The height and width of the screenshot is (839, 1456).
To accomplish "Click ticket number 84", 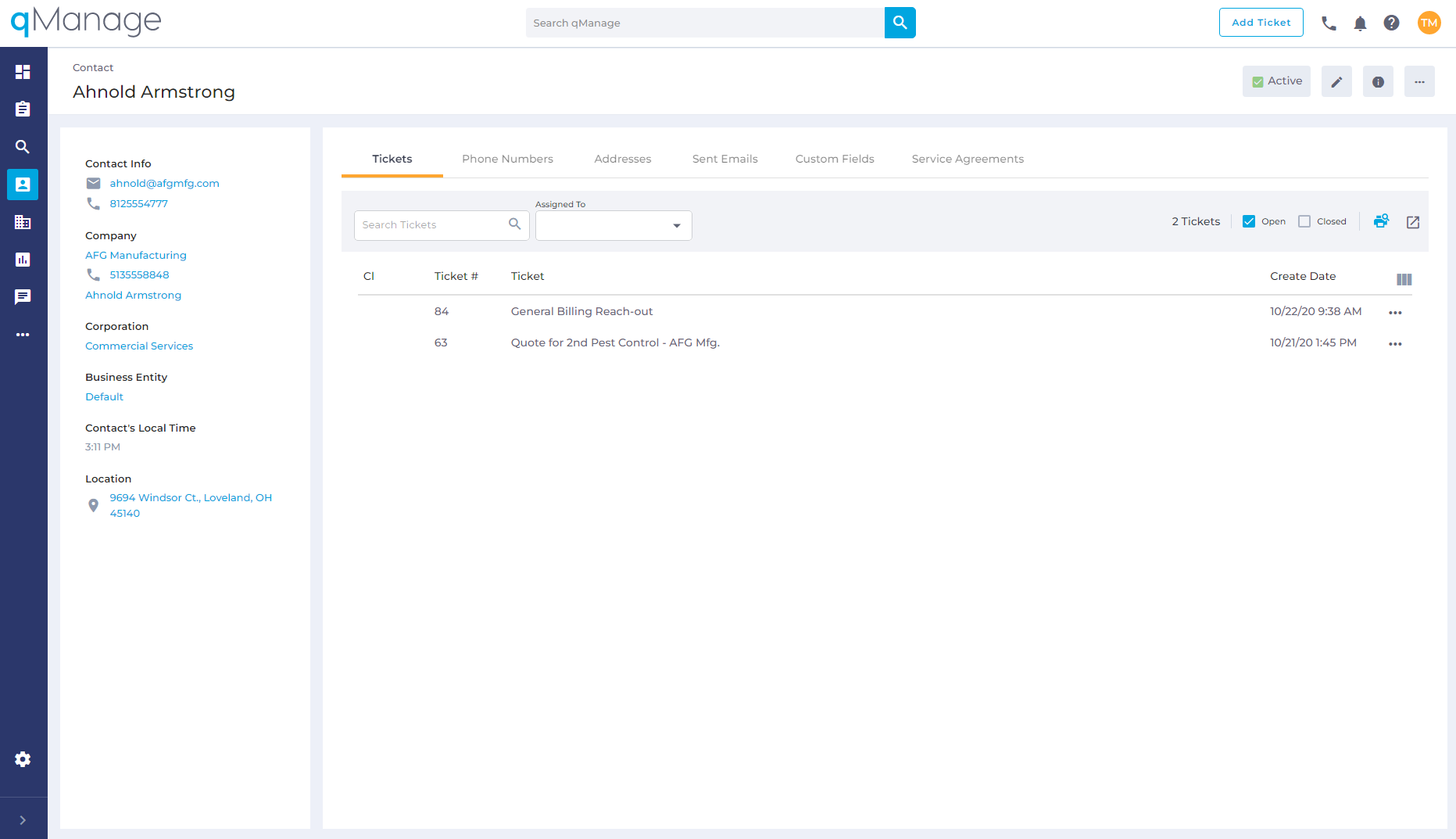I will [x=442, y=311].
